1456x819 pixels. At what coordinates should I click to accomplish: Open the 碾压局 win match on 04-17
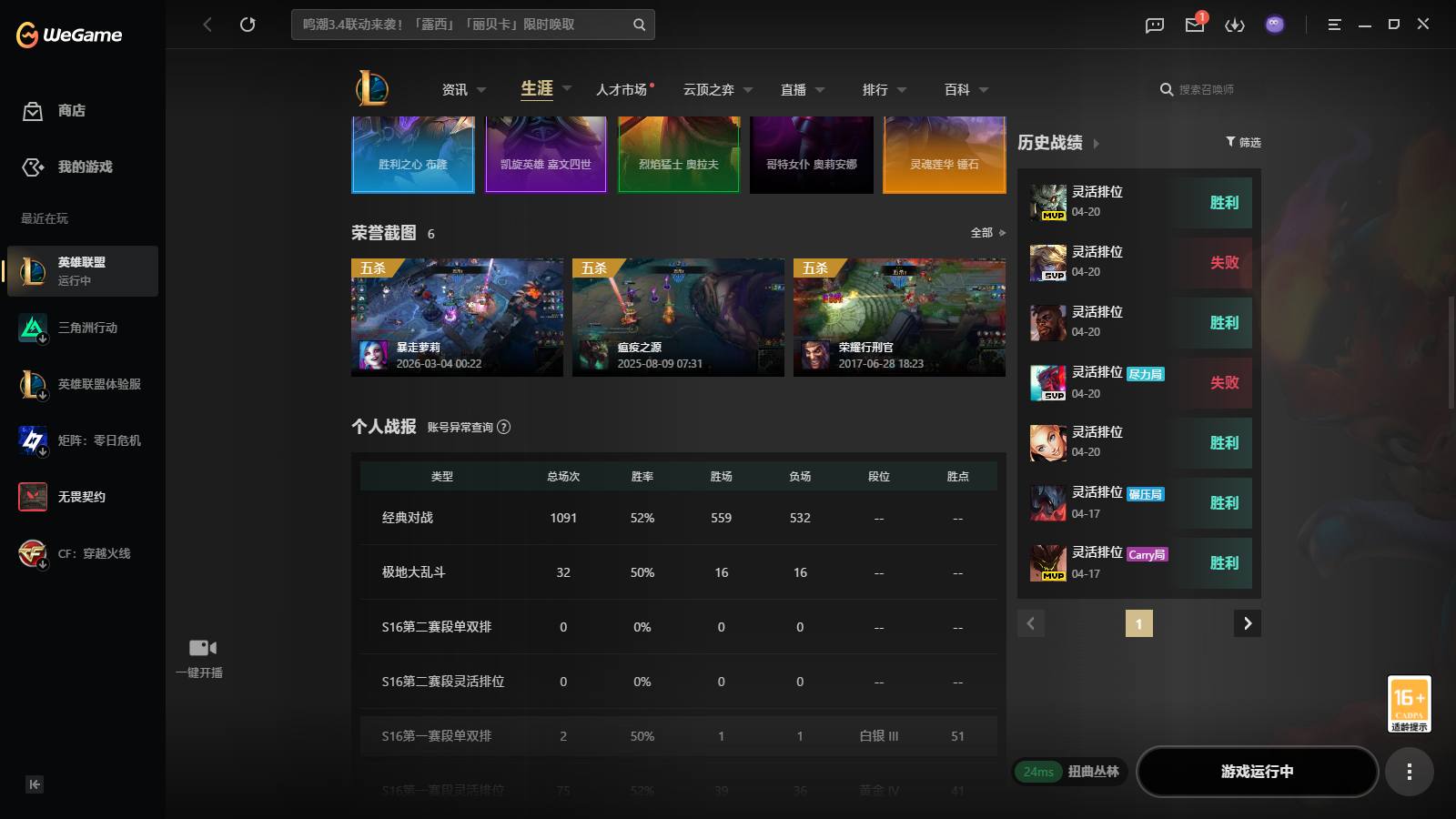tap(1139, 502)
